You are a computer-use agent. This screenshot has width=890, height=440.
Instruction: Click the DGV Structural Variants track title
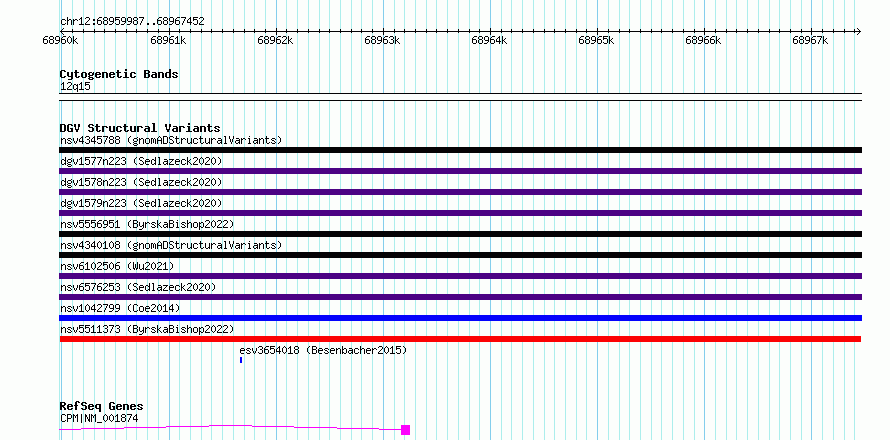140,128
